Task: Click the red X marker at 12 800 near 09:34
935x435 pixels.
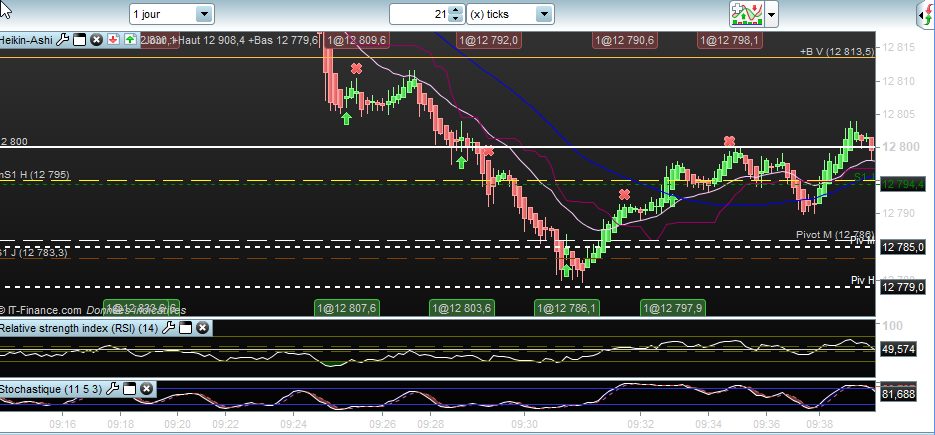Action: (x=729, y=141)
